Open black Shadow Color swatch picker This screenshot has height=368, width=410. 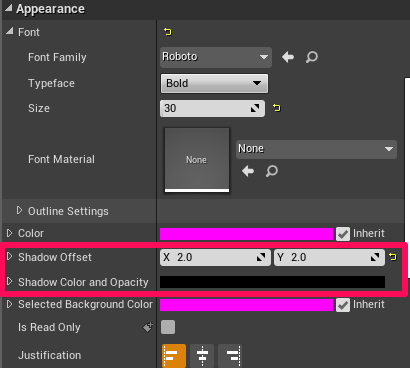click(x=272, y=282)
